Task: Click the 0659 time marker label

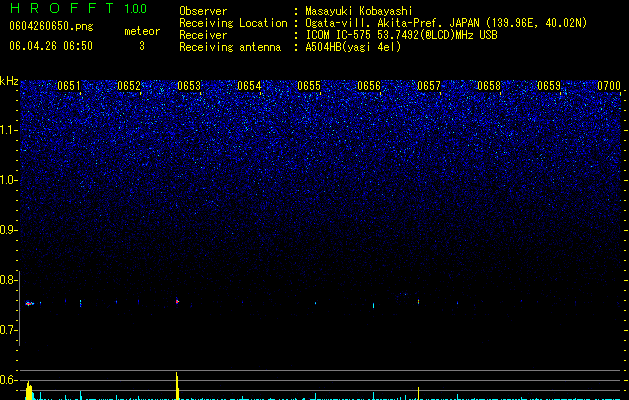Action: click(x=549, y=86)
